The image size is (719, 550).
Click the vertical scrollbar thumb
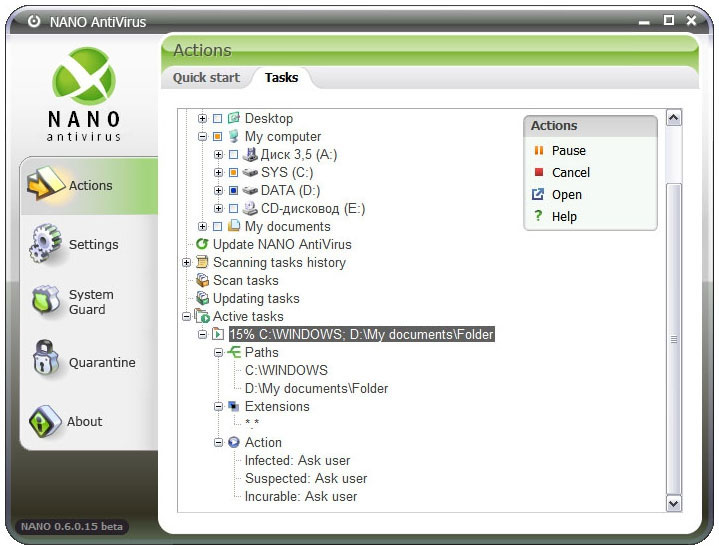click(674, 339)
